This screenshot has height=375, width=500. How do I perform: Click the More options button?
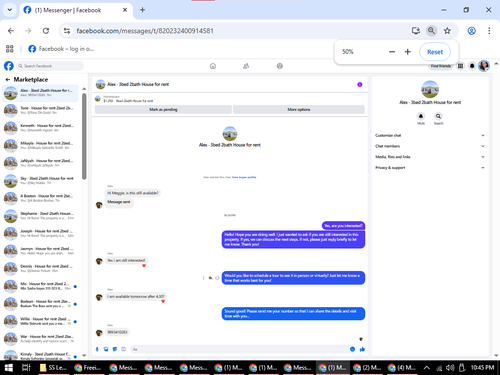coord(299,109)
